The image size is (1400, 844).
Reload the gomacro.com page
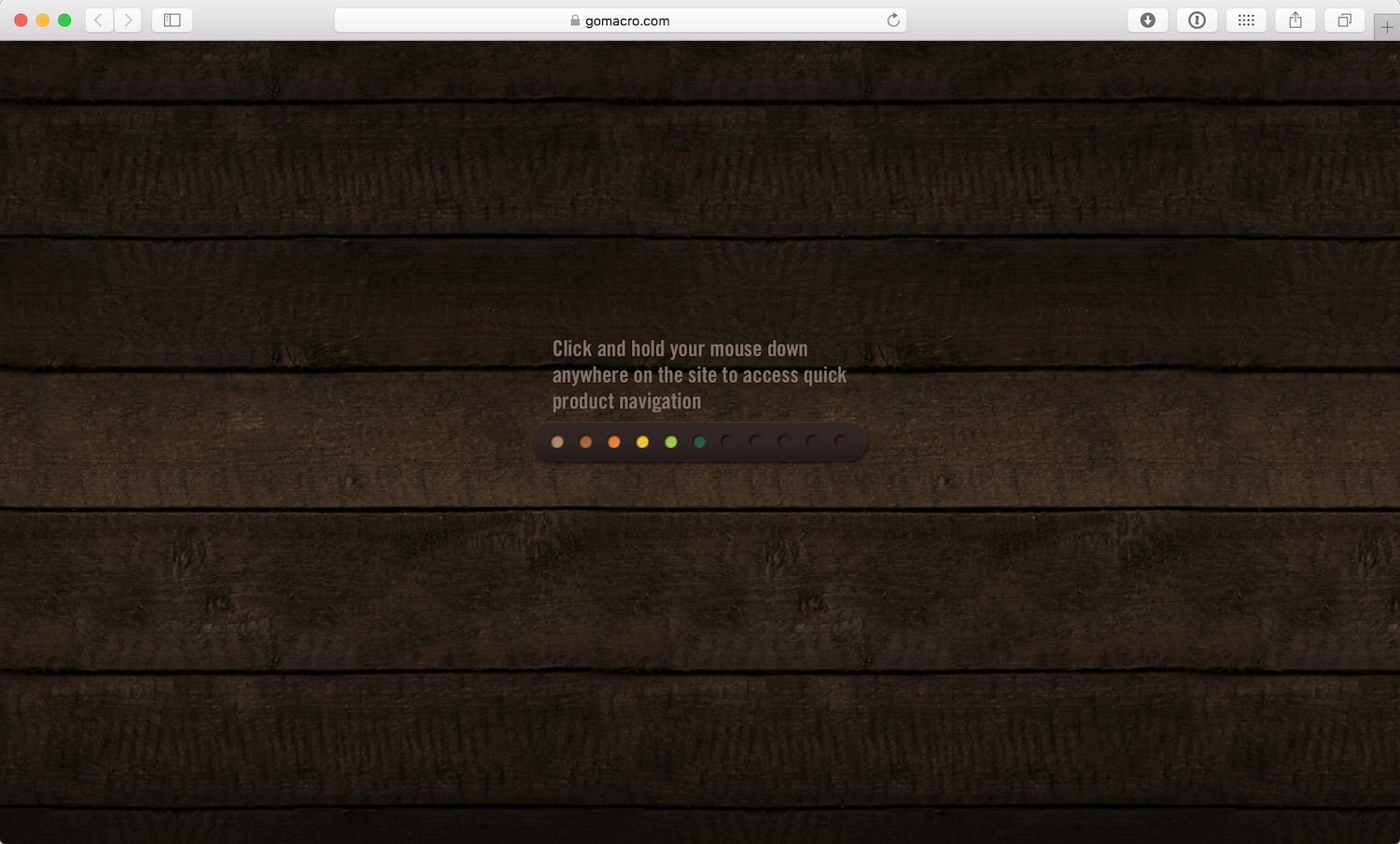coord(892,20)
